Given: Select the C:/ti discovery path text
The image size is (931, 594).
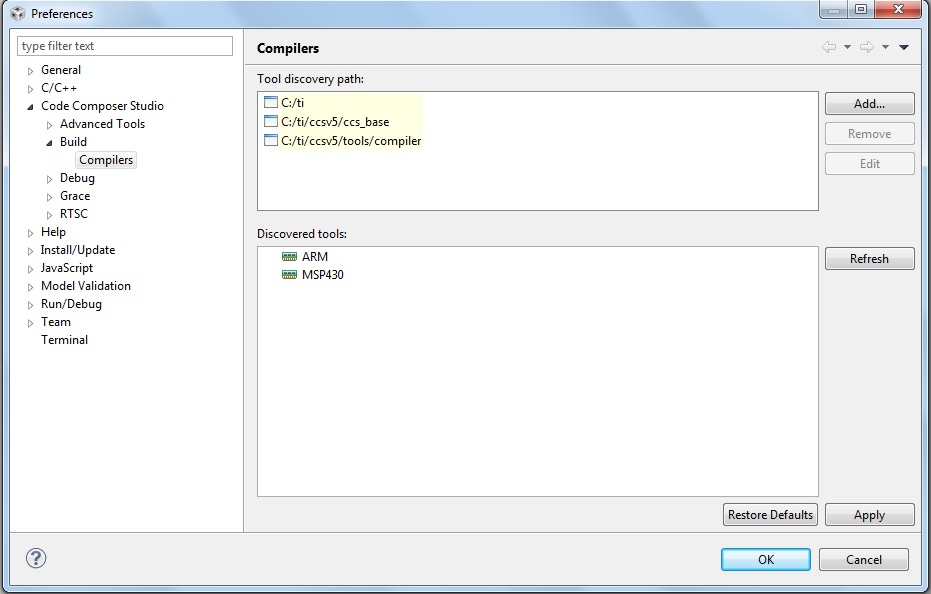Looking at the screenshot, I should (292, 102).
